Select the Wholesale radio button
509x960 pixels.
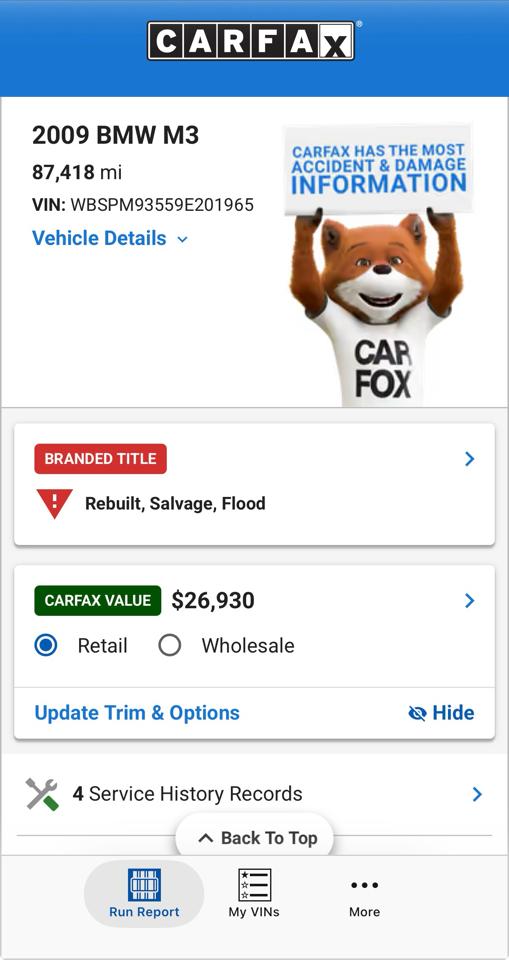pos(170,645)
